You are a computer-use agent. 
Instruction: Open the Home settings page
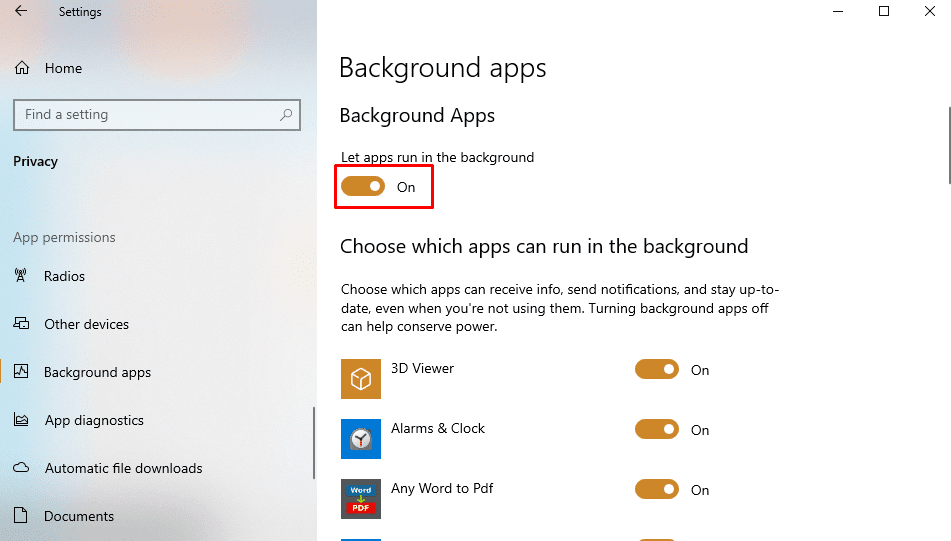(x=63, y=68)
